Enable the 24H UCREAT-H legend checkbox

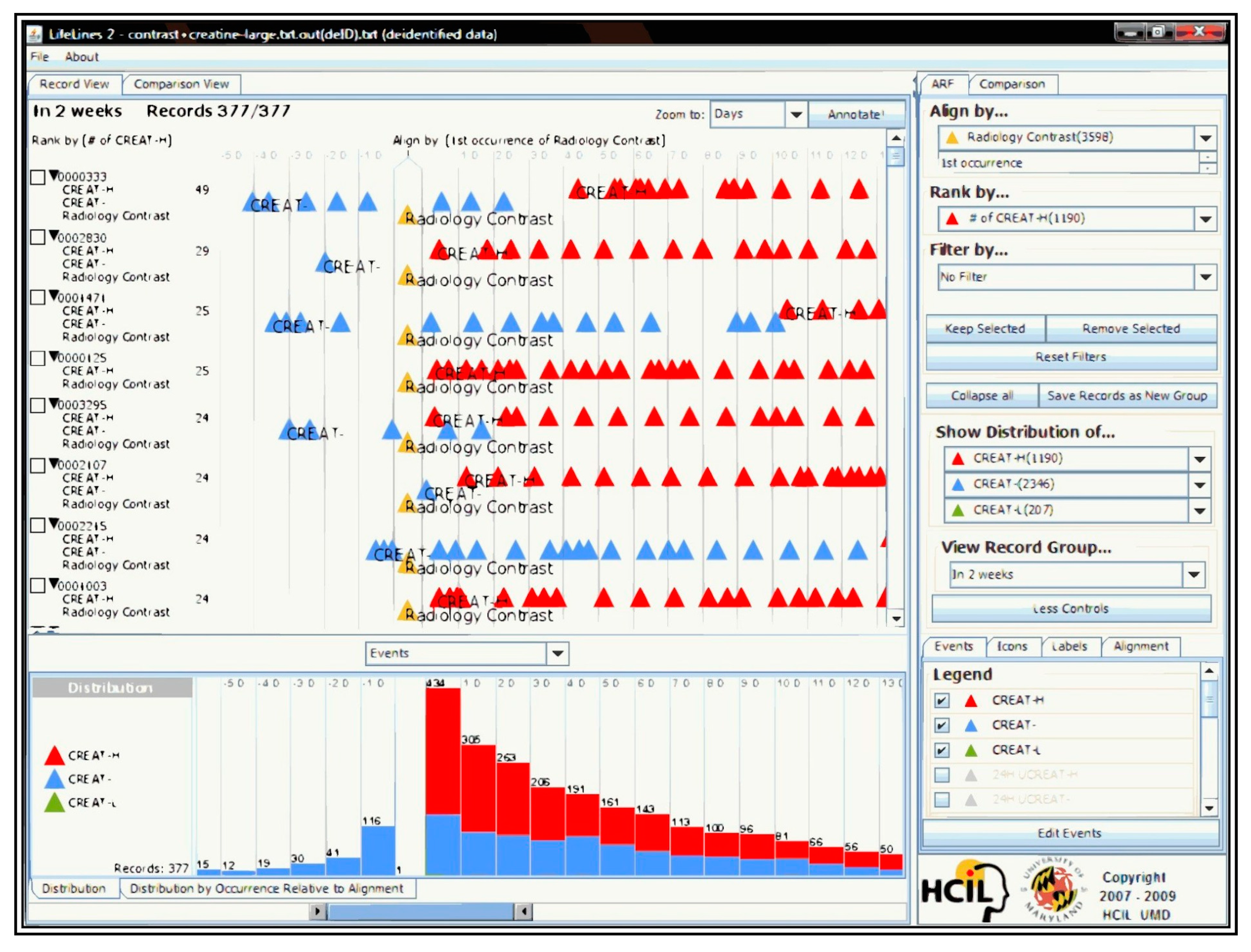(x=942, y=775)
